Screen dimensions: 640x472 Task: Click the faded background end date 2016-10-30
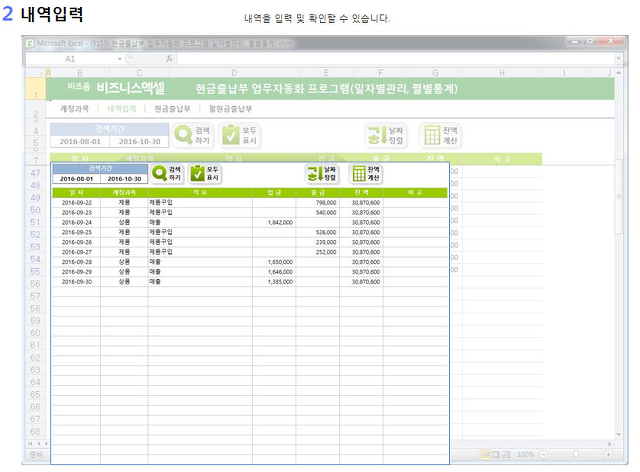(x=139, y=142)
